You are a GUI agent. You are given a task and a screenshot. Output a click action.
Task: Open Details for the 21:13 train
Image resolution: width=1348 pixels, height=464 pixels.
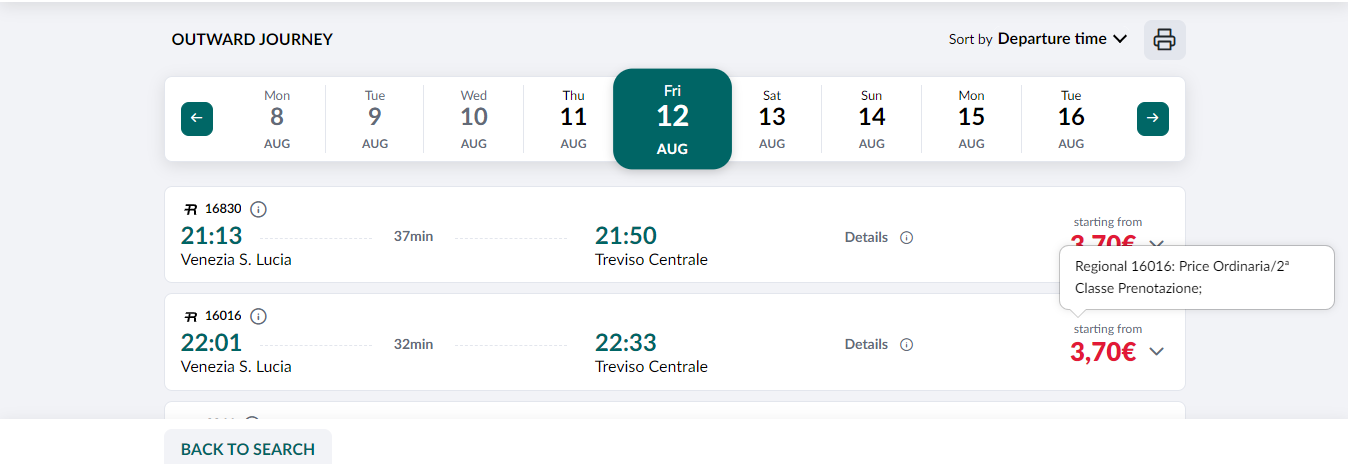pyautogui.click(x=866, y=238)
